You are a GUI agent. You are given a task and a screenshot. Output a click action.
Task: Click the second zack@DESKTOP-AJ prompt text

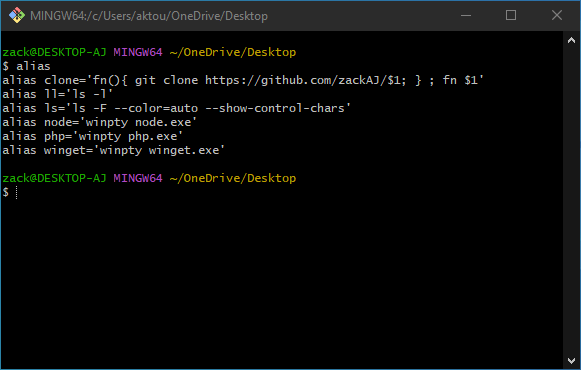point(54,178)
